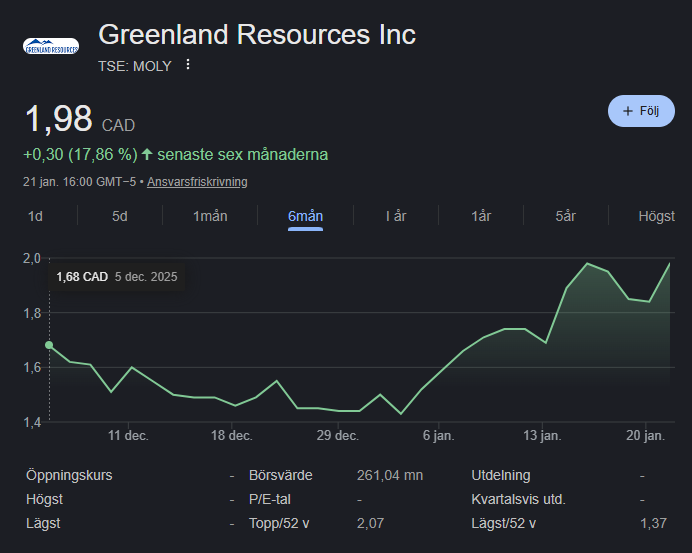Open the three-dot menu beside TSE: MOLY
Image resolution: width=692 pixels, height=553 pixels.
(x=187, y=65)
